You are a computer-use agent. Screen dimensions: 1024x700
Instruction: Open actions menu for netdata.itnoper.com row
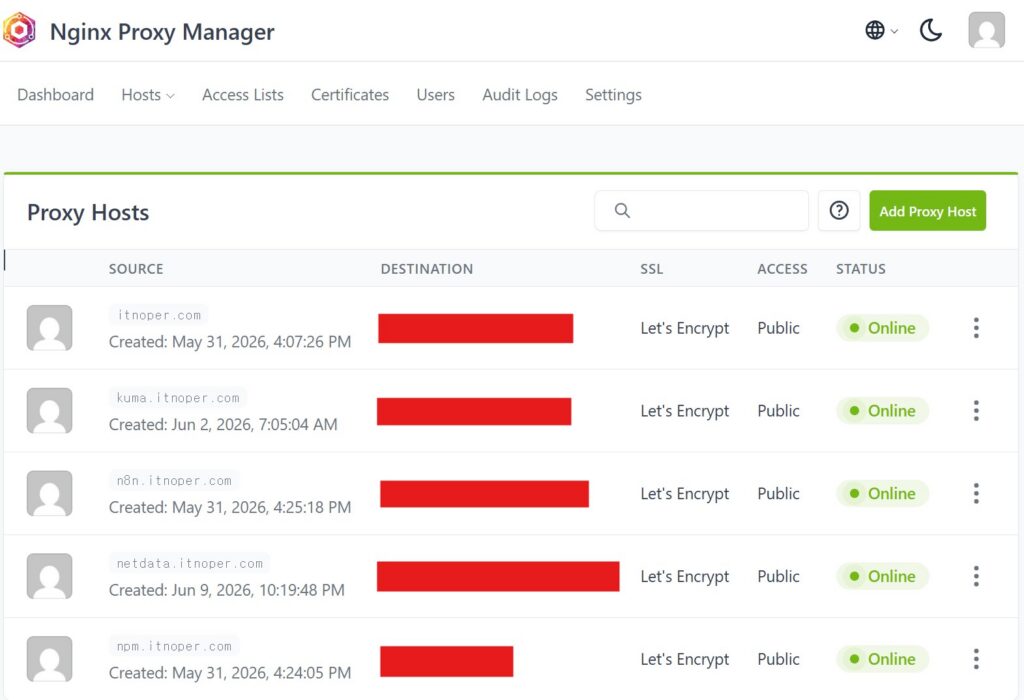pyautogui.click(x=976, y=576)
